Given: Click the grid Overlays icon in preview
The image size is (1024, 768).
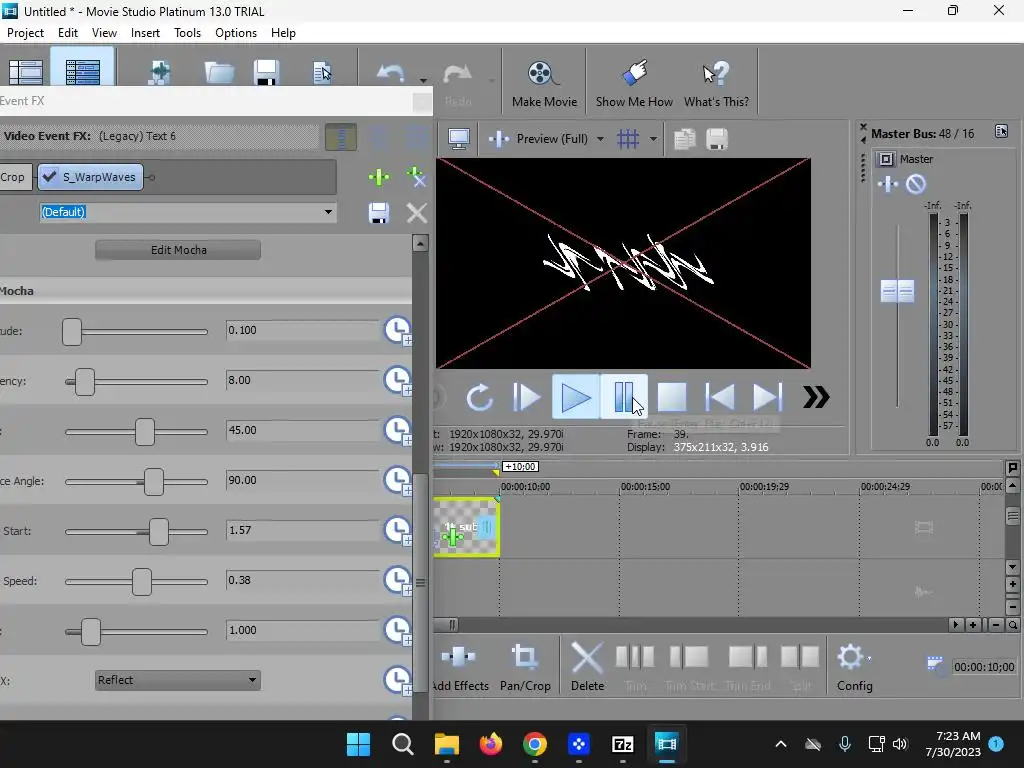Looking at the screenshot, I should pos(628,139).
